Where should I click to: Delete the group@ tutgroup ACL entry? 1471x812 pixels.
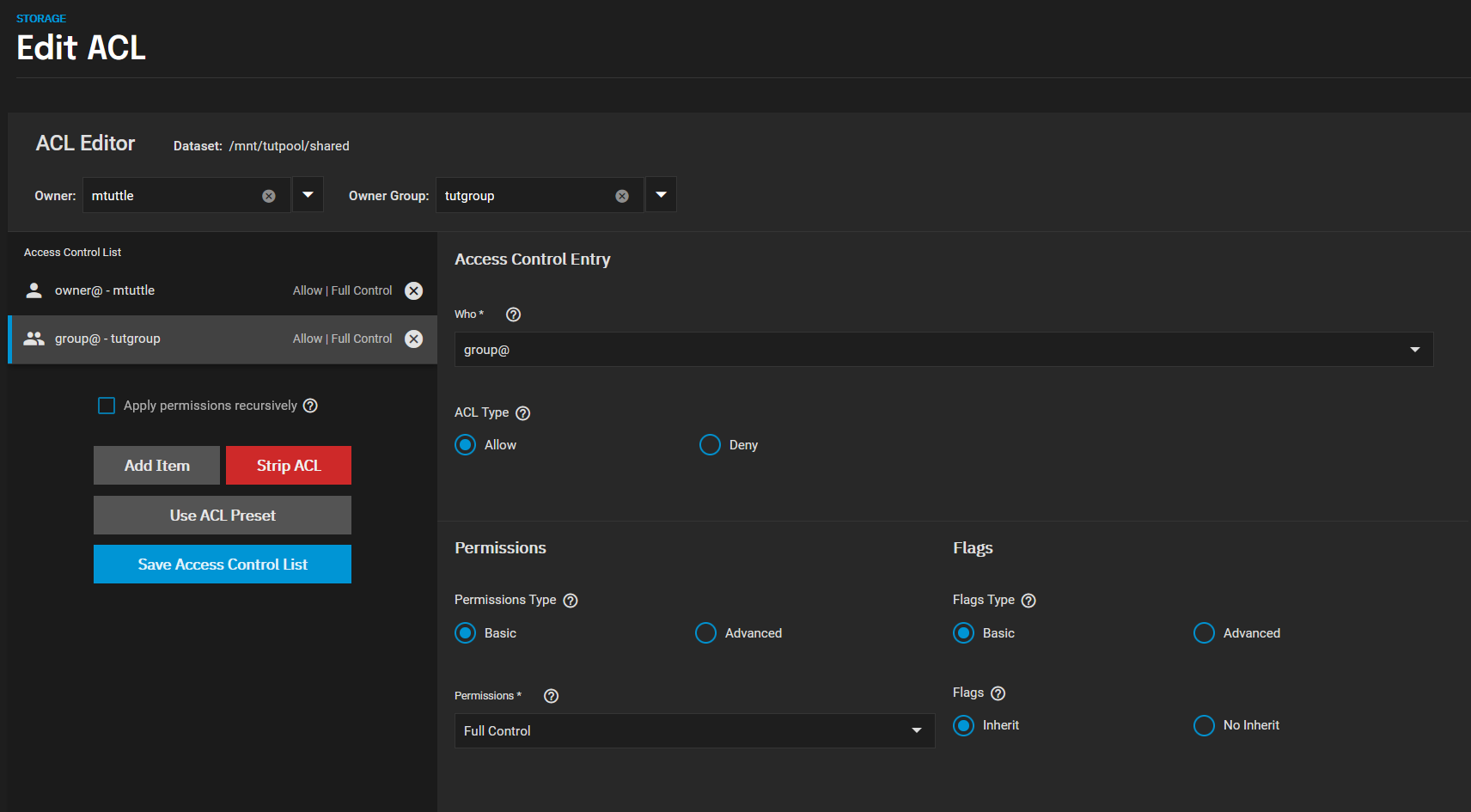(x=414, y=339)
